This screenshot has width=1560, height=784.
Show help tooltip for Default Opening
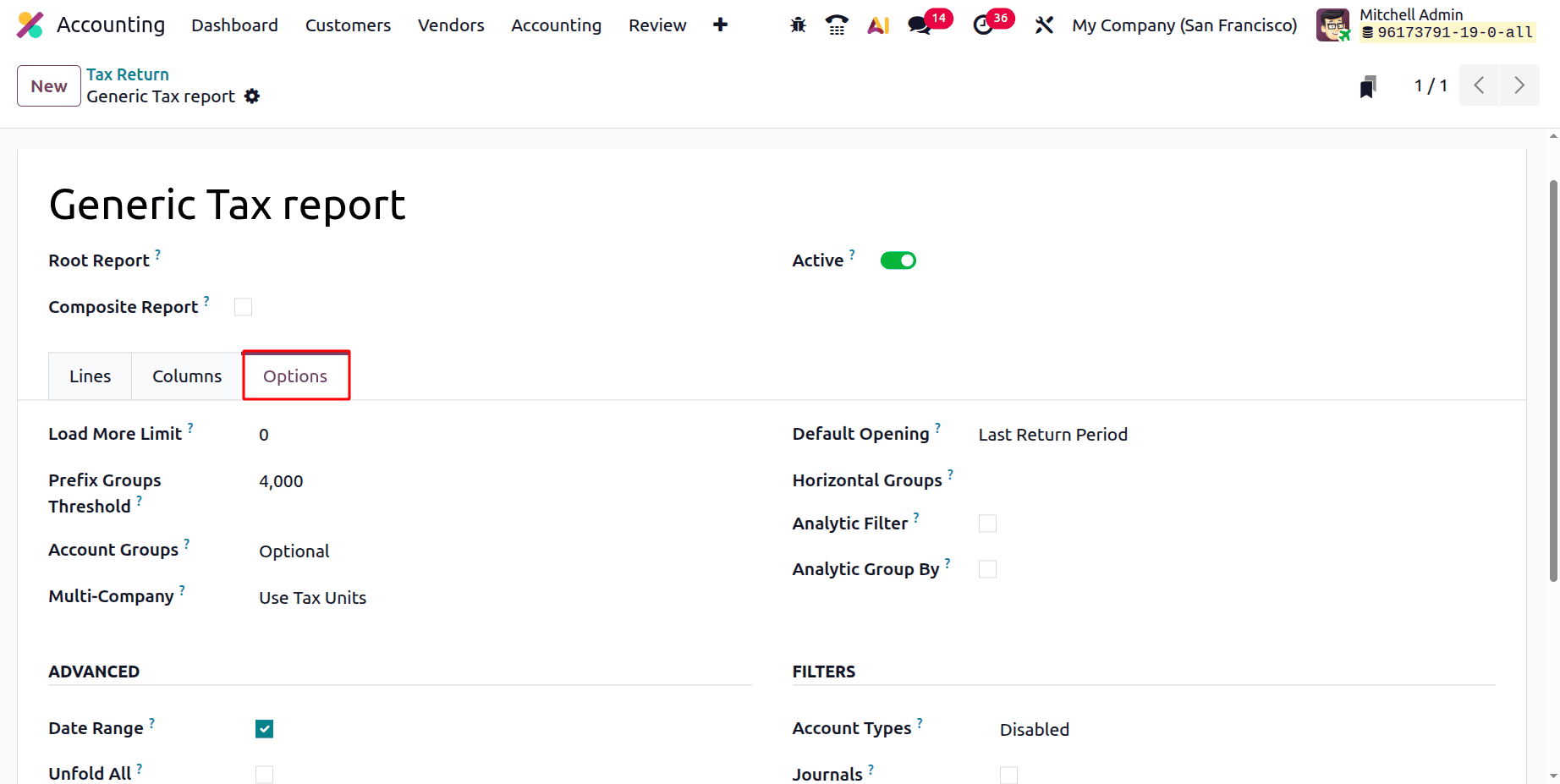pos(937,427)
